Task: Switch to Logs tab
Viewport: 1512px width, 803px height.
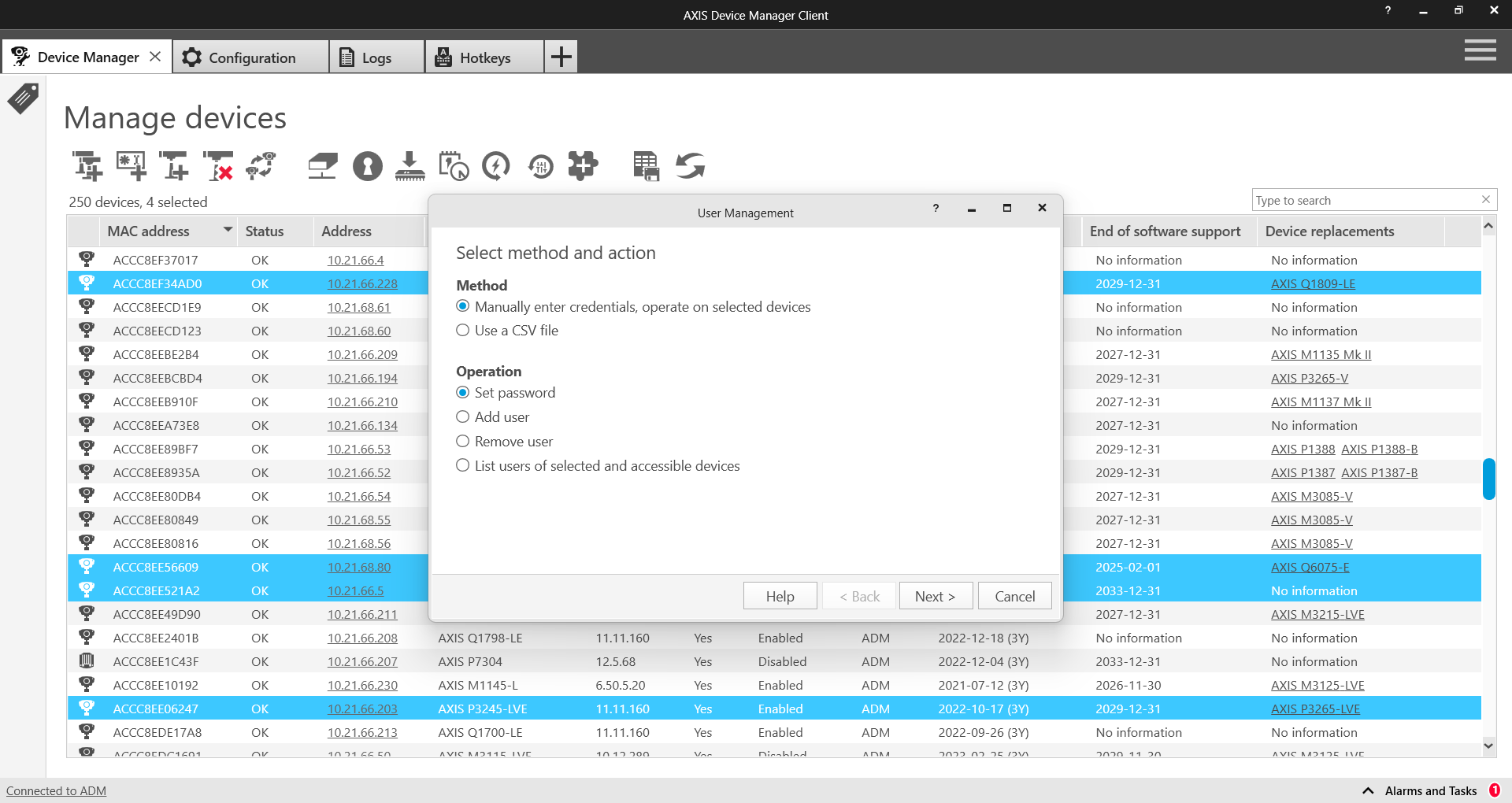Action: click(x=377, y=57)
